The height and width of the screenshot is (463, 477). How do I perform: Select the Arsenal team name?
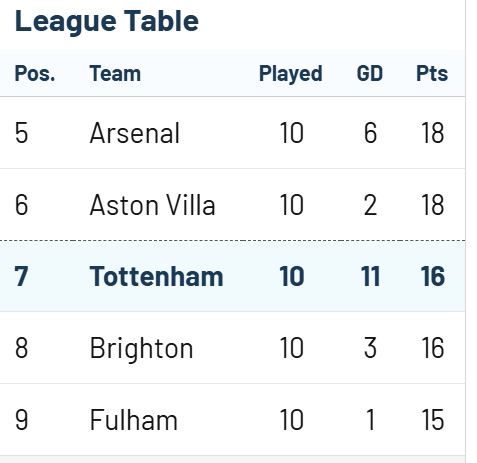(135, 133)
